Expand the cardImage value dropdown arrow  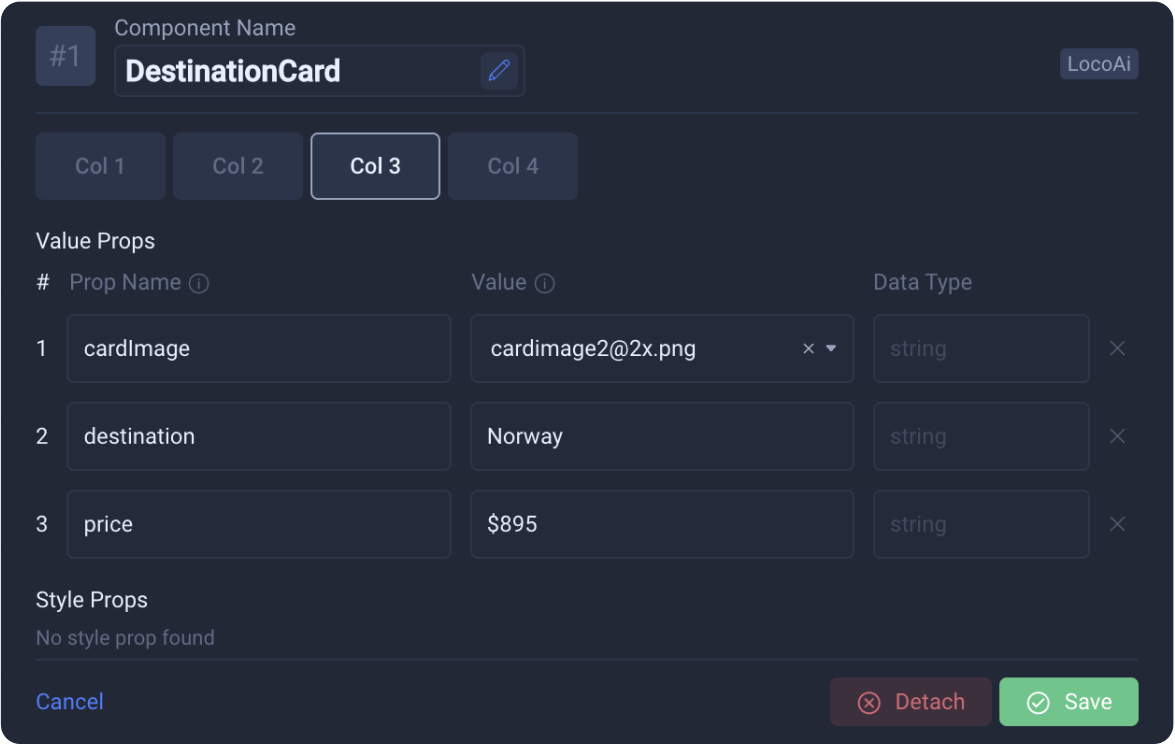[831, 349]
